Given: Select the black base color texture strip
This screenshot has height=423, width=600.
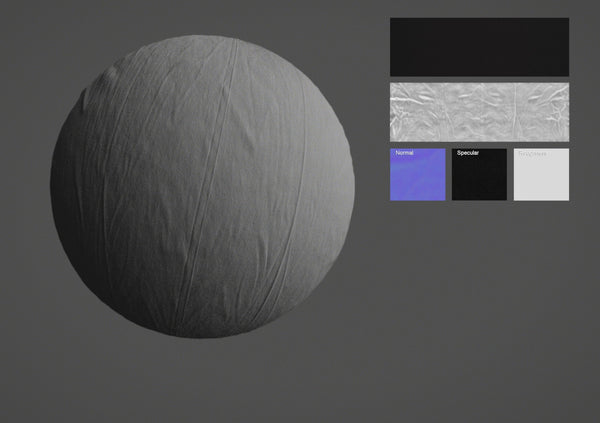Looking at the screenshot, I should coord(479,47).
